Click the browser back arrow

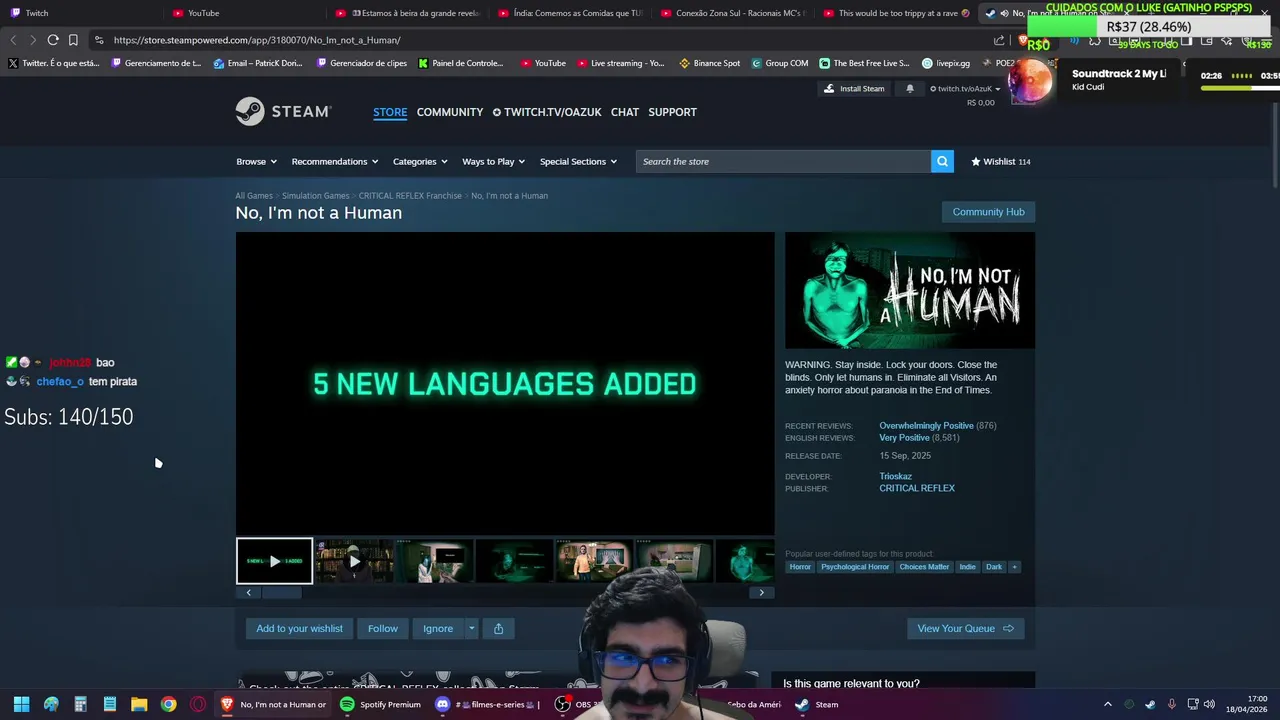tap(13, 40)
